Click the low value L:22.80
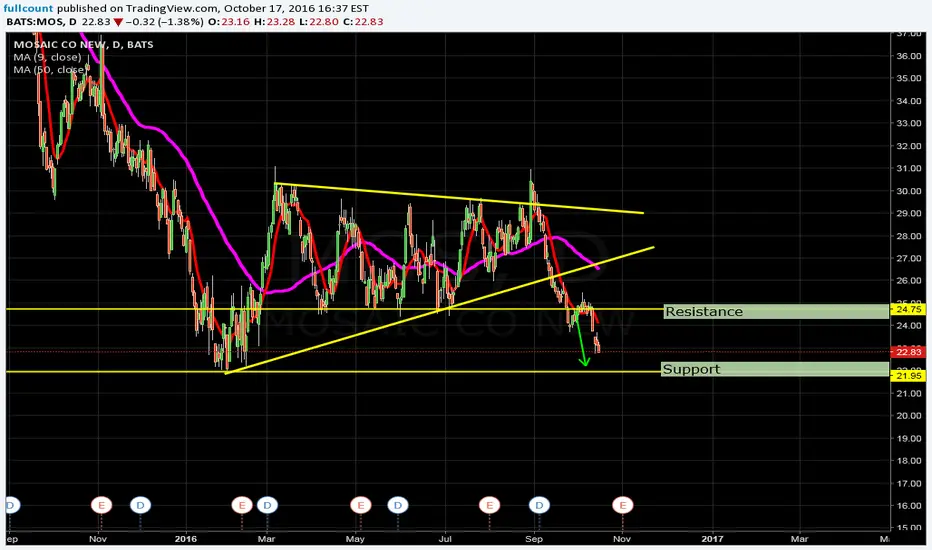 click(x=317, y=22)
